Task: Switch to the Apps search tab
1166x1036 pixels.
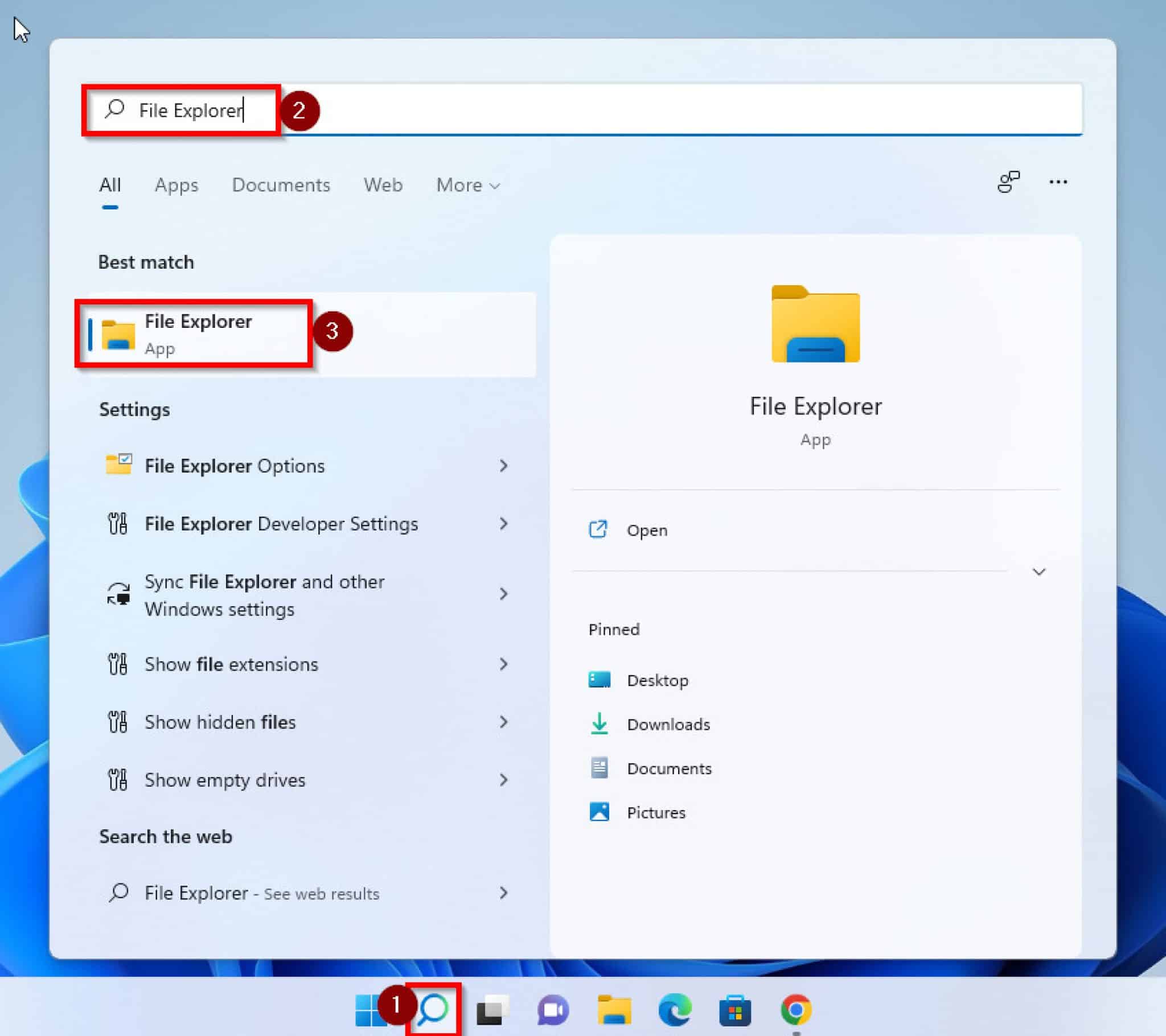Action: click(176, 185)
